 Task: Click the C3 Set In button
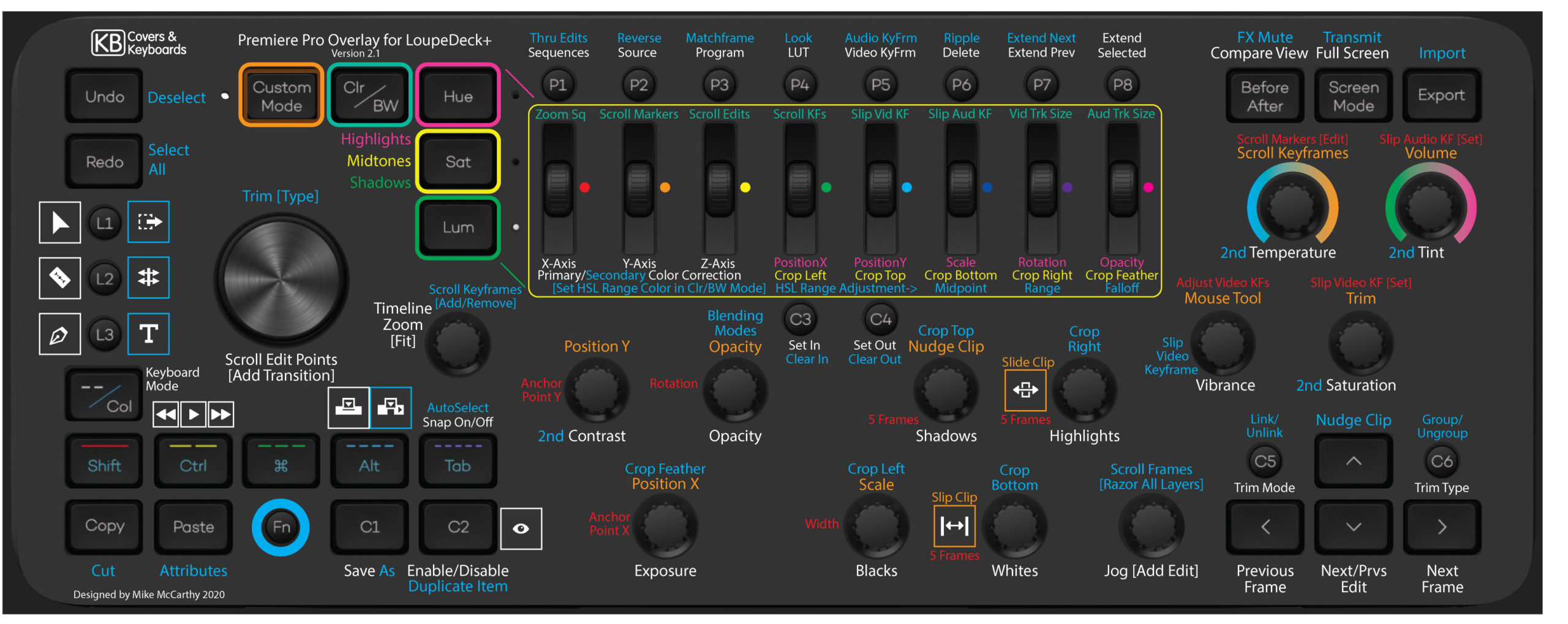pos(800,319)
